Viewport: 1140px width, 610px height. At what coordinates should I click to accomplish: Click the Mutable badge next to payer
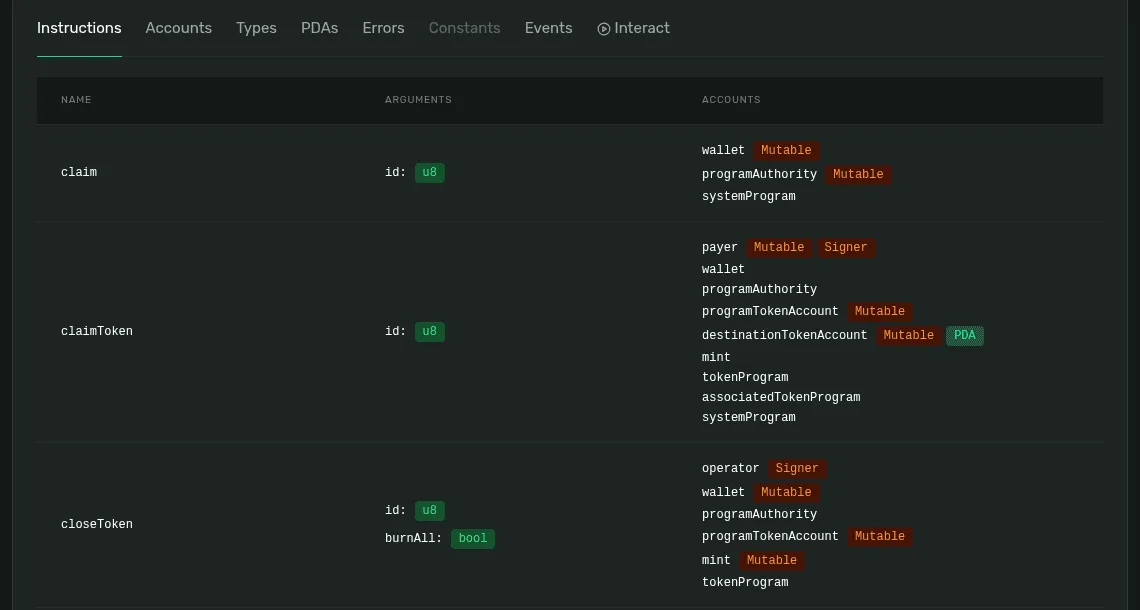click(x=779, y=247)
